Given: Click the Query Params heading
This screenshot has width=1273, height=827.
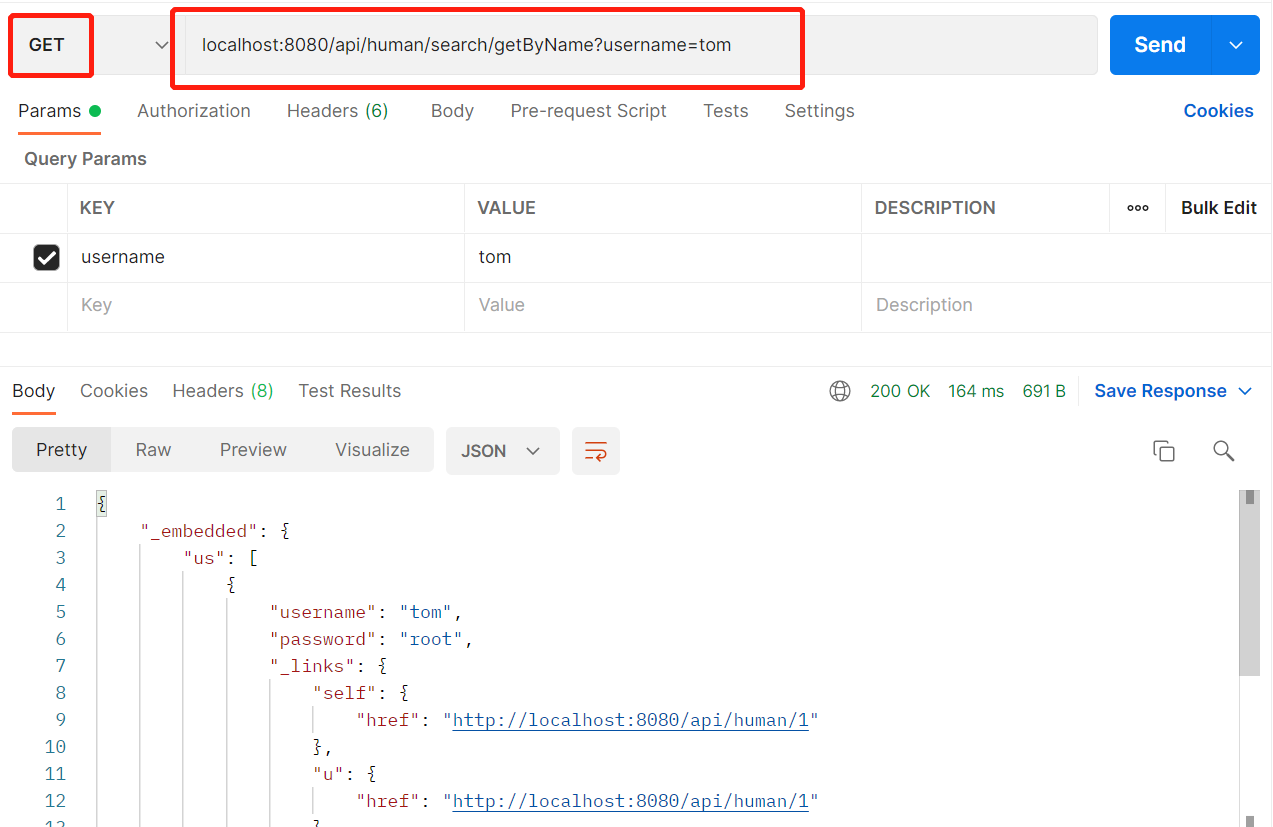Looking at the screenshot, I should pos(85,159).
